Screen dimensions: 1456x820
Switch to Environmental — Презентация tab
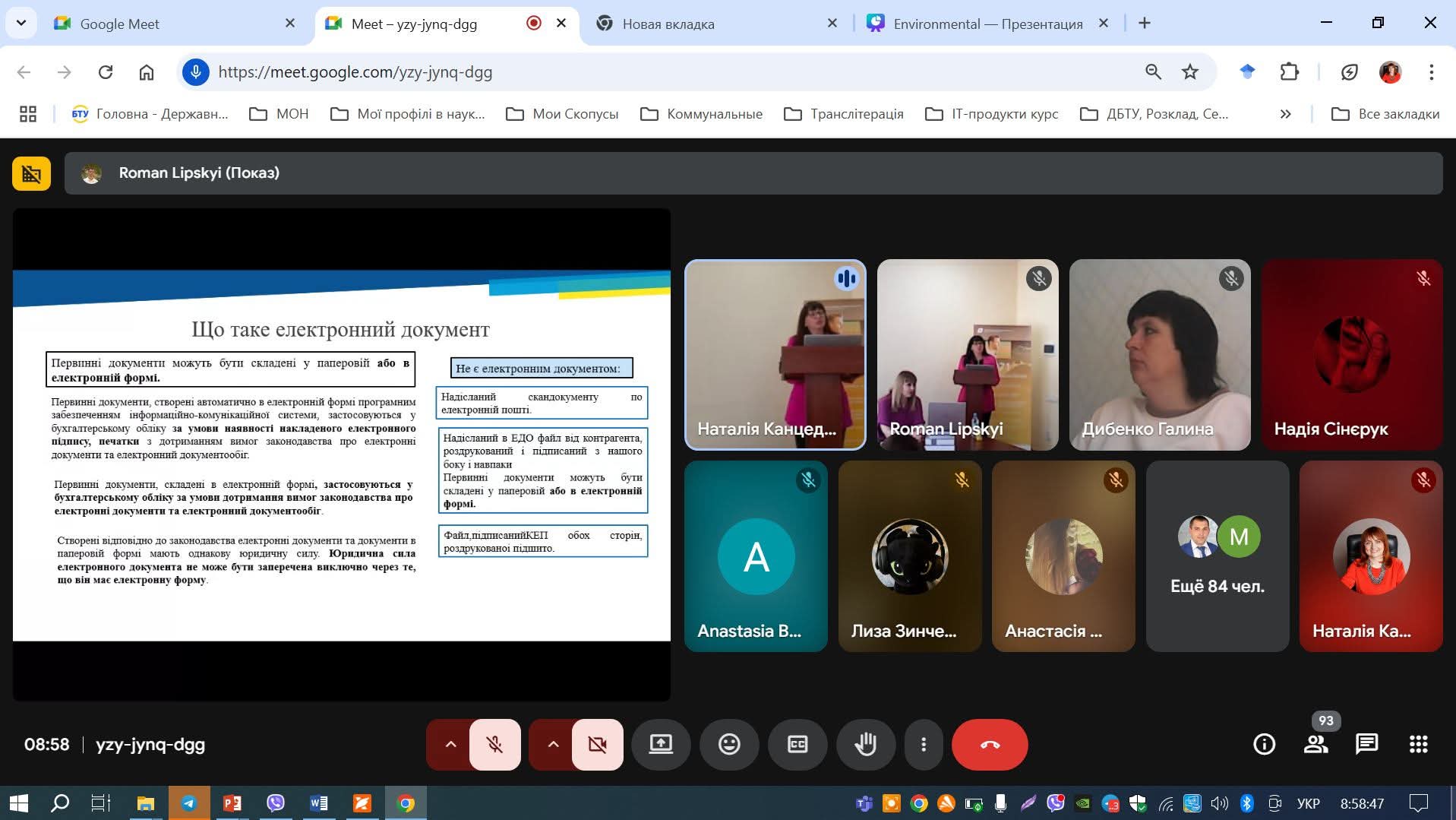coord(987,24)
